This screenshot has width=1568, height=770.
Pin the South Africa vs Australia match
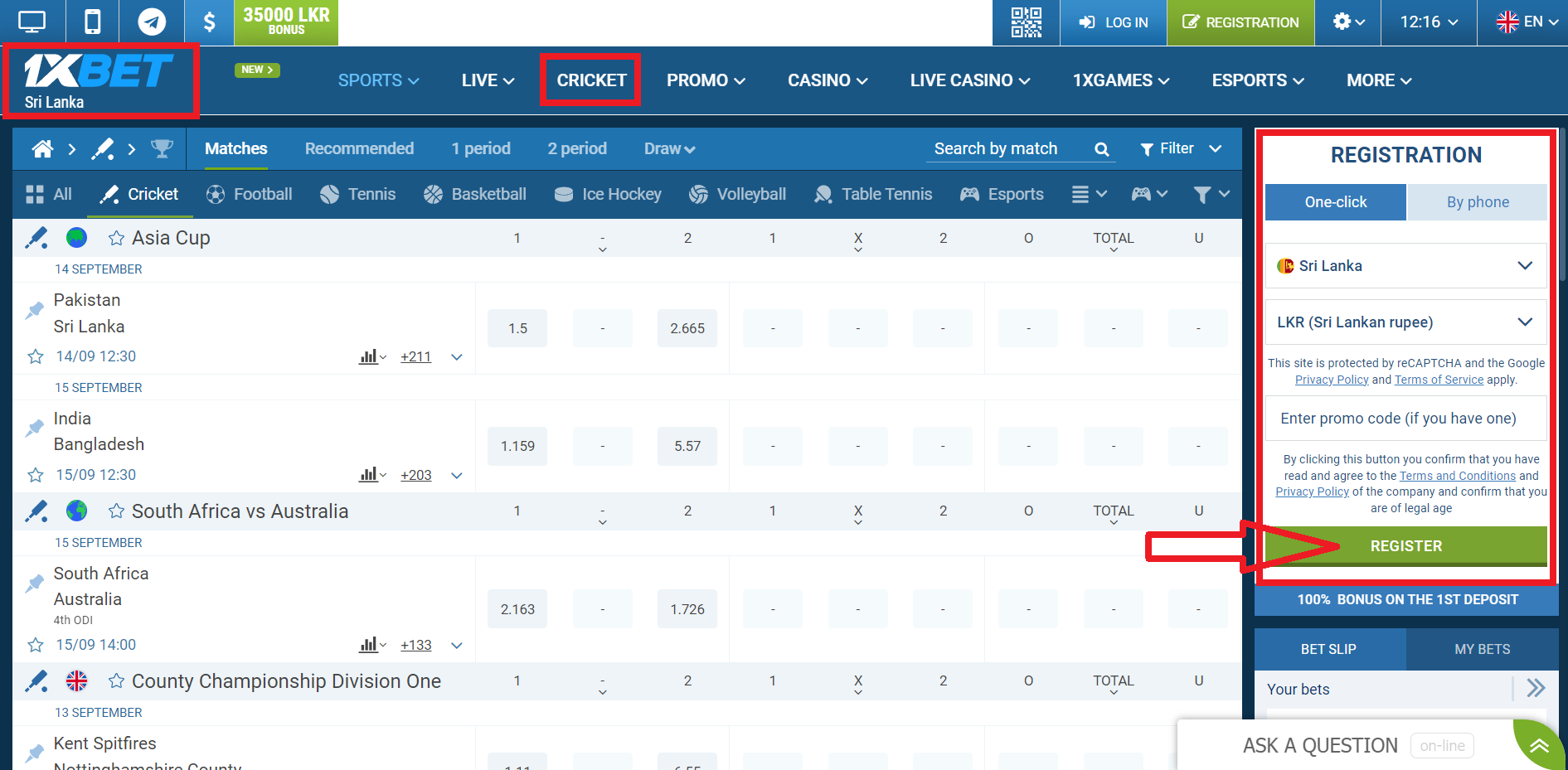35,584
